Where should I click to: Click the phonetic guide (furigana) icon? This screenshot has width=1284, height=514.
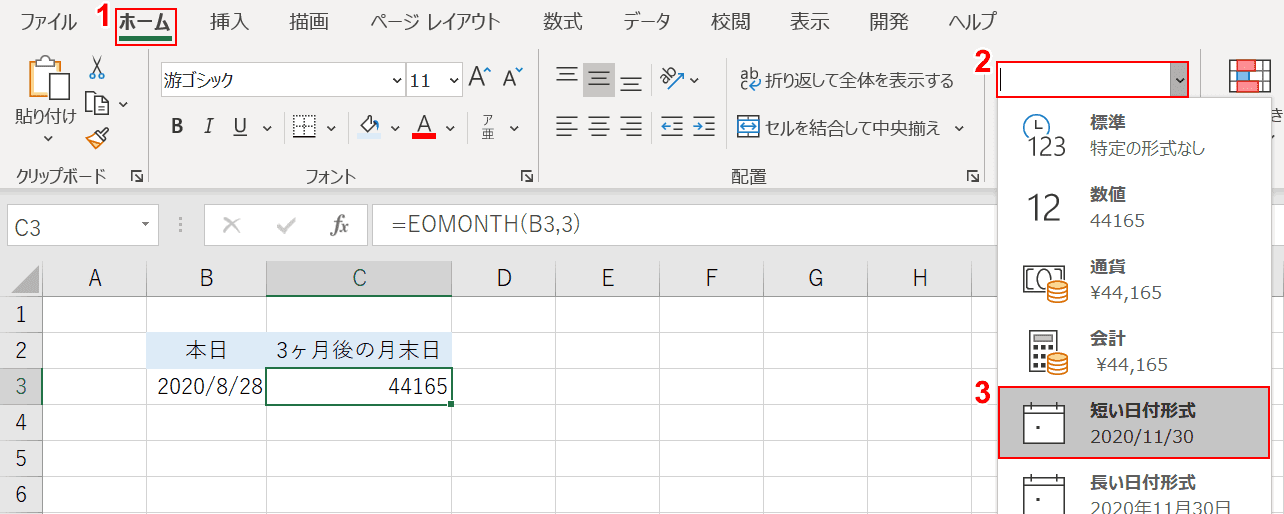pyautogui.click(x=488, y=127)
